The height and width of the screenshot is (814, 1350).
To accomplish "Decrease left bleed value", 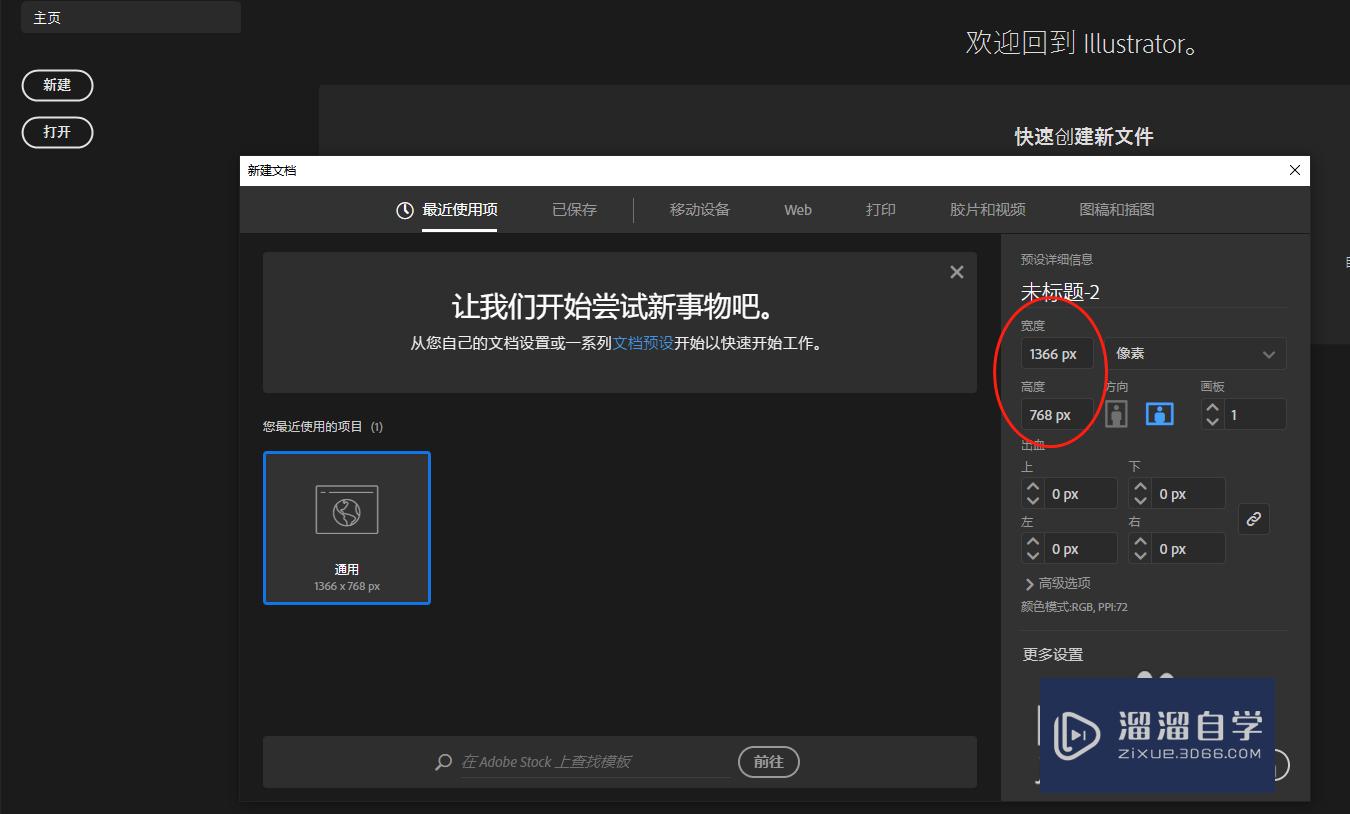I will point(1033,555).
